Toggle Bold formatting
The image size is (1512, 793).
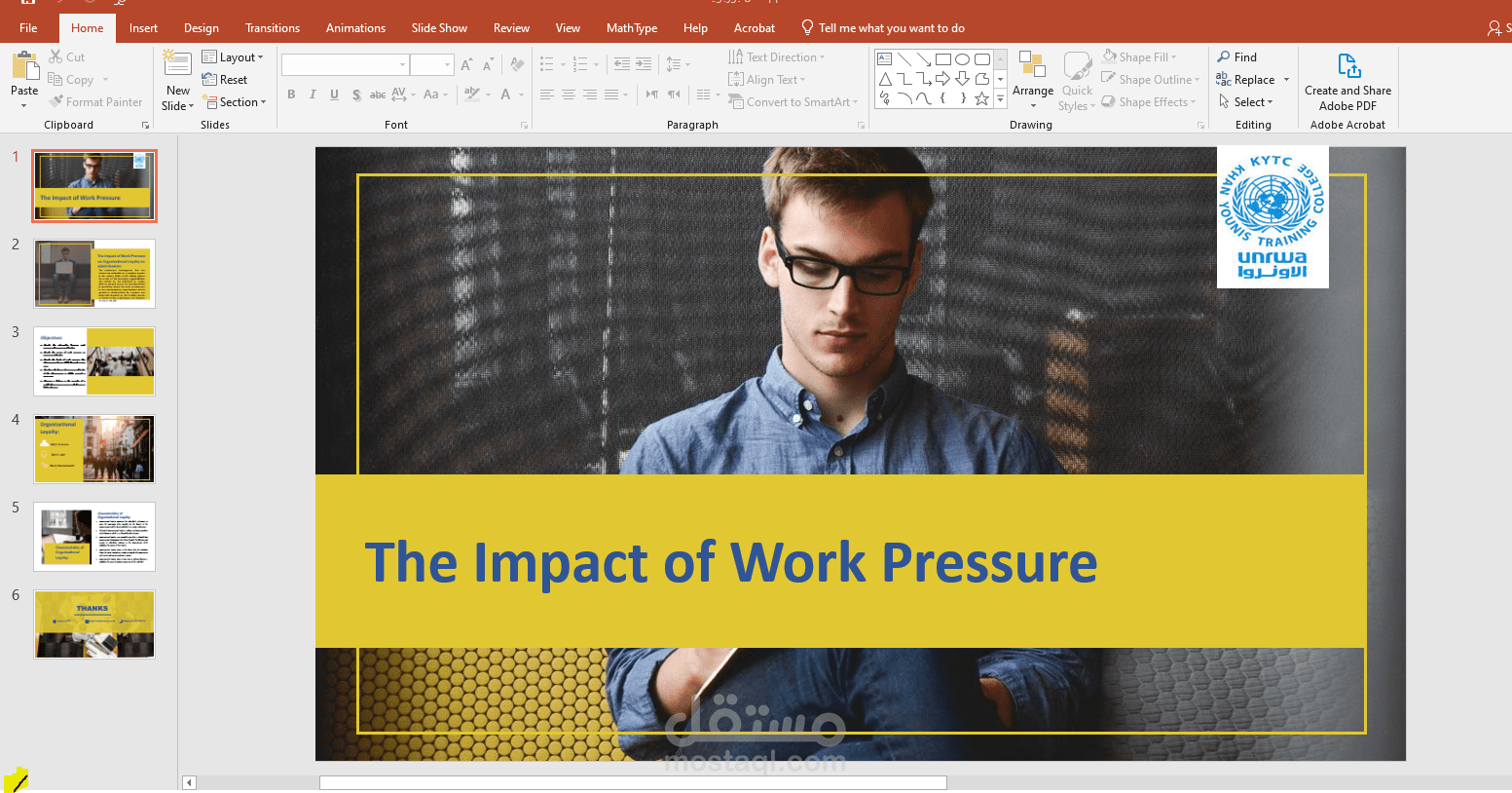pos(291,94)
